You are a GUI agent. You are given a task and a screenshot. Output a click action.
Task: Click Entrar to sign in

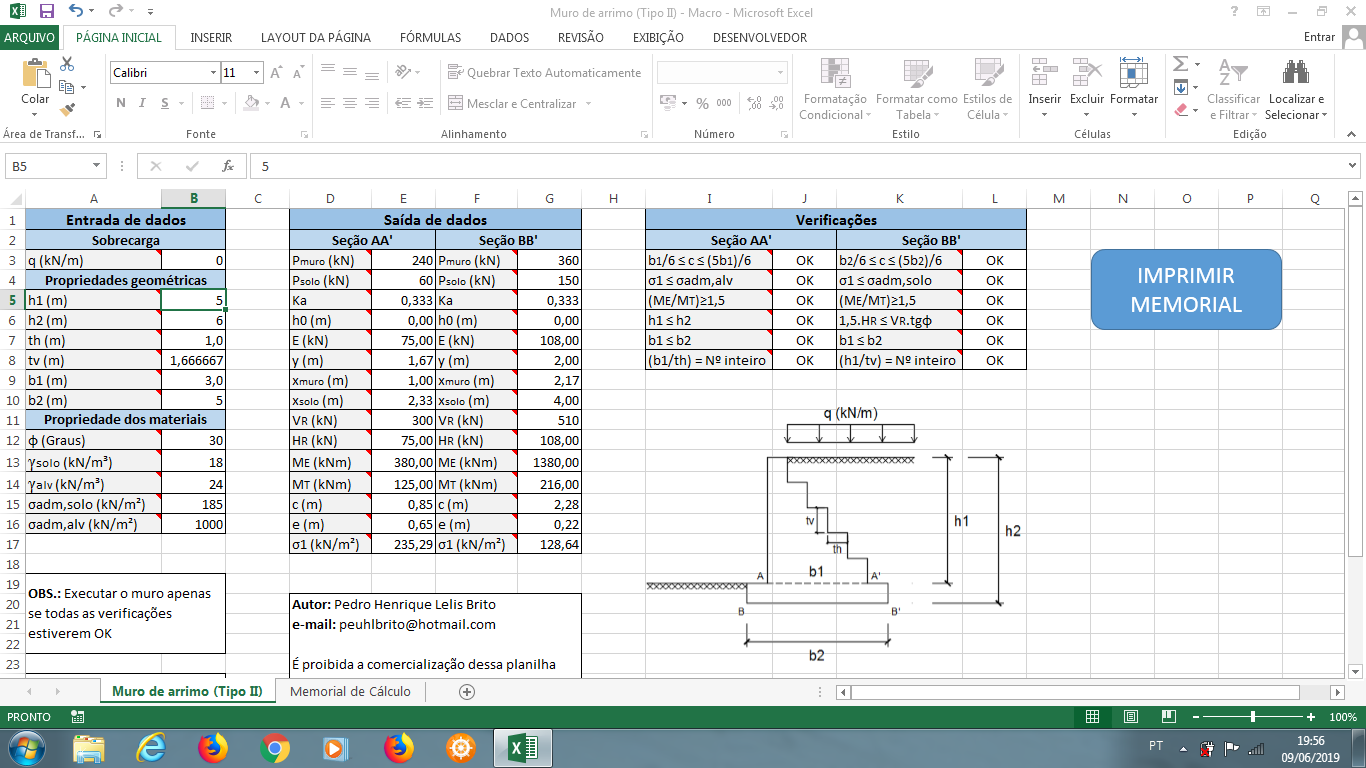tap(1320, 37)
